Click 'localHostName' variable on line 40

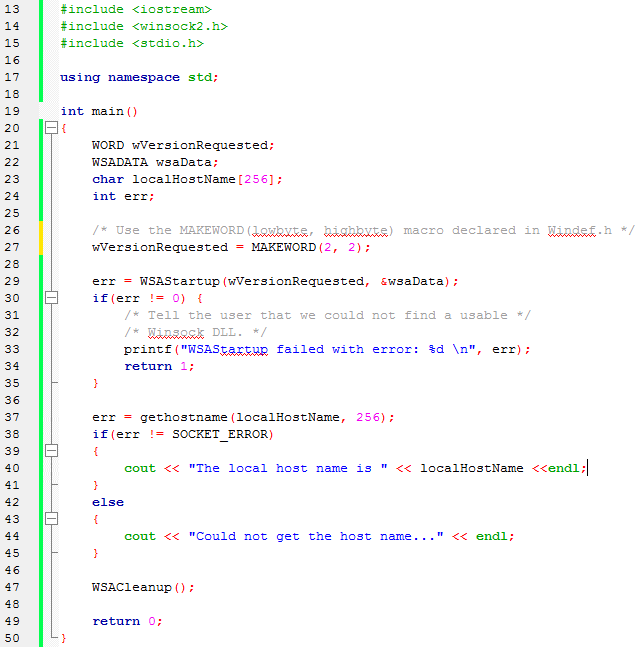click(x=472, y=468)
